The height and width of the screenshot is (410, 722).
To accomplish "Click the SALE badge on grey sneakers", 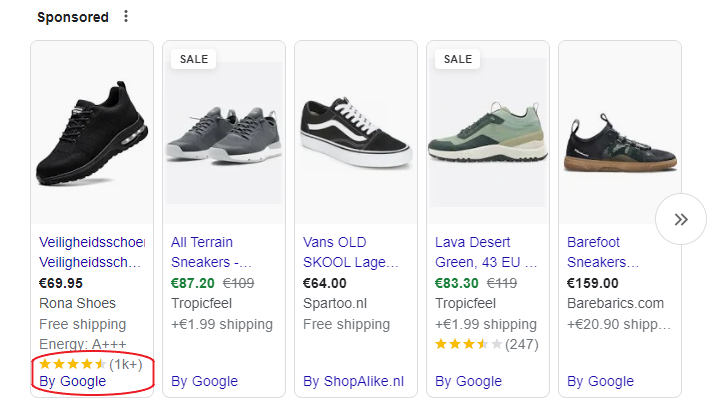I will pyautogui.click(x=193, y=59).
